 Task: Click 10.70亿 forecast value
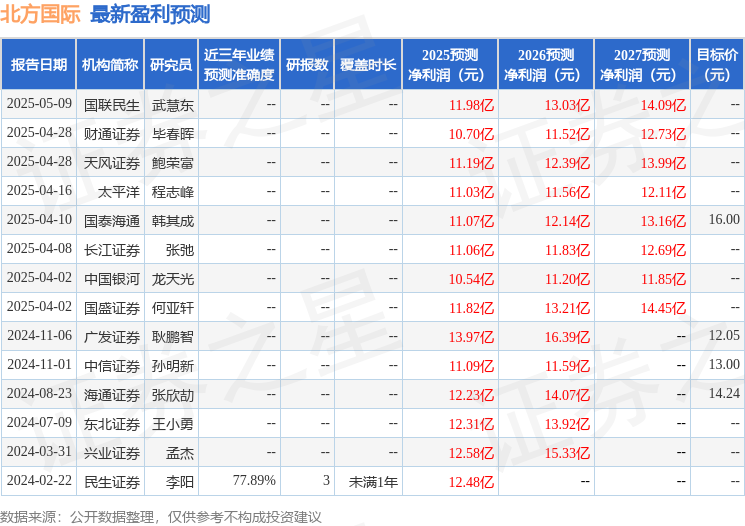tap(472, 134)
